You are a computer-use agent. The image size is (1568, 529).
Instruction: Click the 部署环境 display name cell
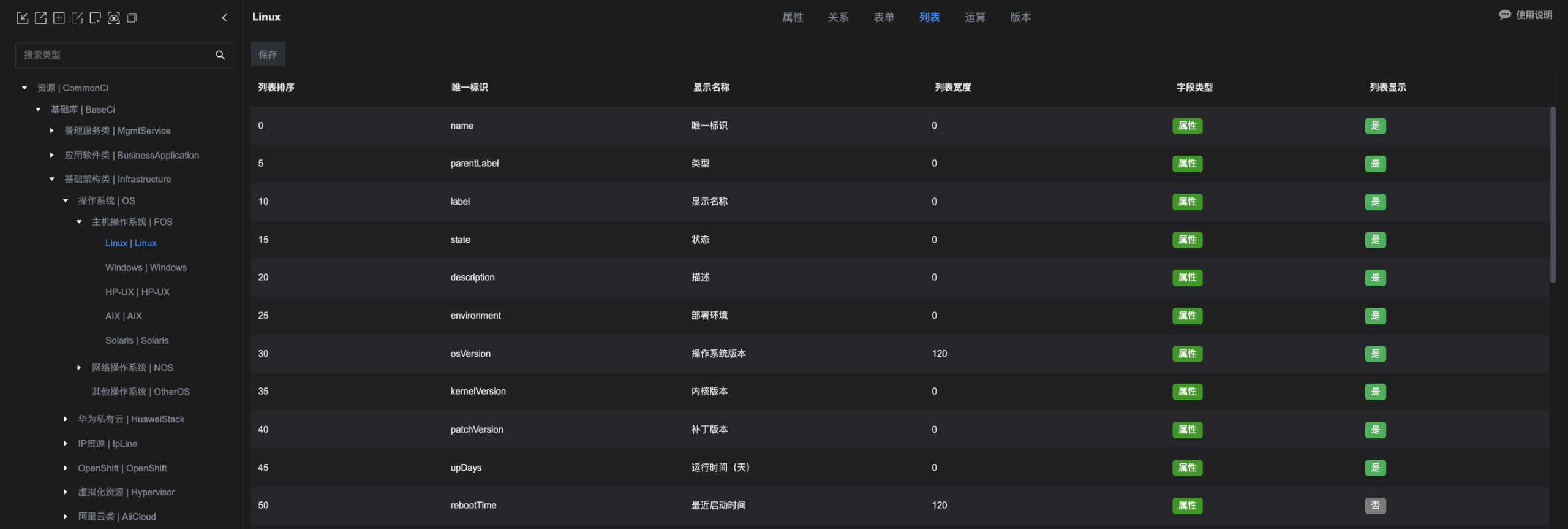click(x=709, y=316)
